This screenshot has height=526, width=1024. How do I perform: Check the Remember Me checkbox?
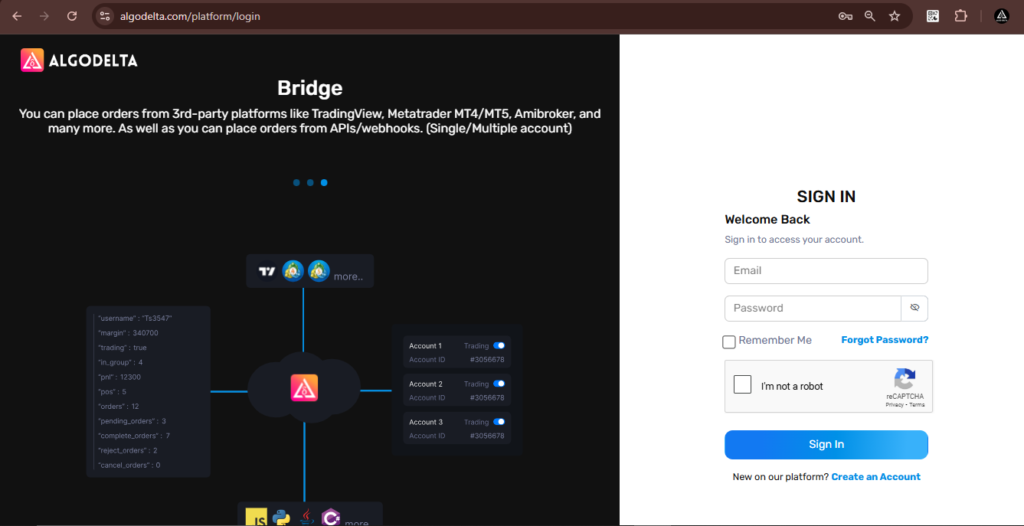pyautogui.click(x=729, y=342)
